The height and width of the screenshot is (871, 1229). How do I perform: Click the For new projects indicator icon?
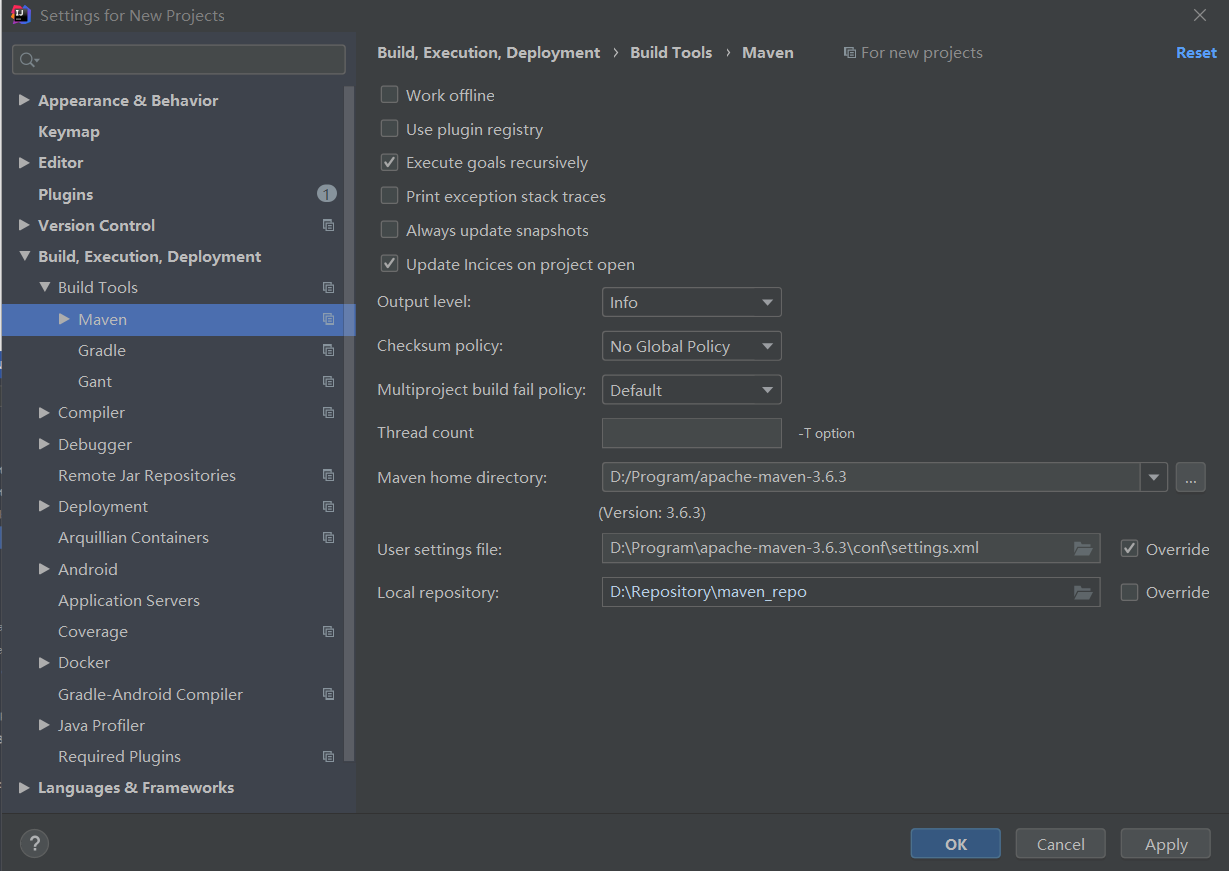(850, 53)
